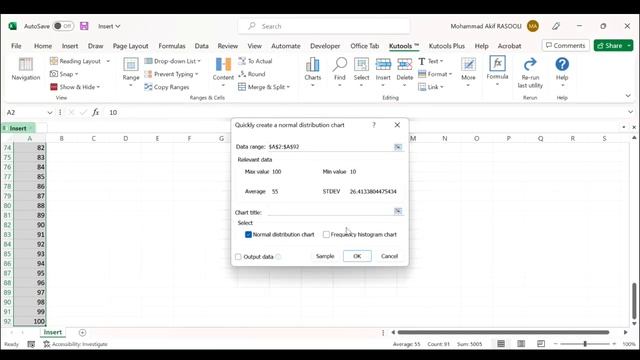Screen dimensions: 640x360
Task: Click the save icon in title bar
Action: point(84,26)
